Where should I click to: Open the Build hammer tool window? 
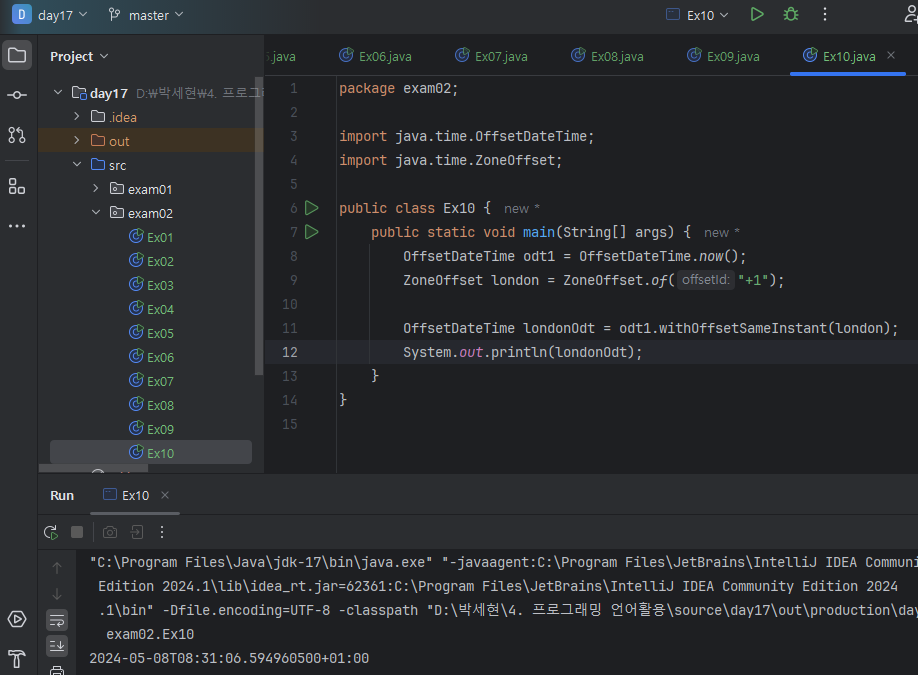tap(17, 658)
